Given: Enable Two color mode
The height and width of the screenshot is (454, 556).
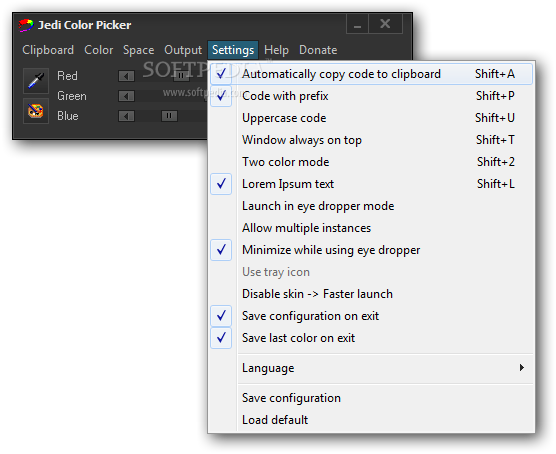Looking at the screenshot, I should click(x=372, y=162).
